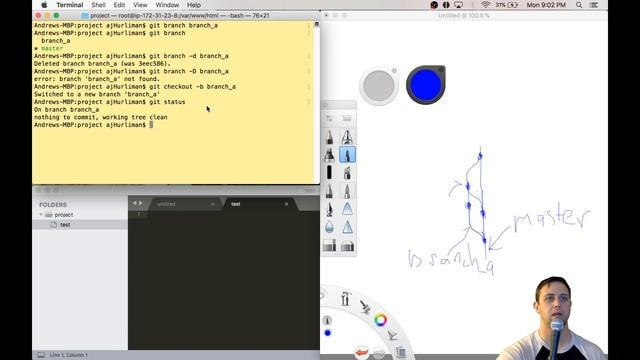Pick the fourth-row left paintbrush
640x360 pixels.
click(x=329, y=191)
